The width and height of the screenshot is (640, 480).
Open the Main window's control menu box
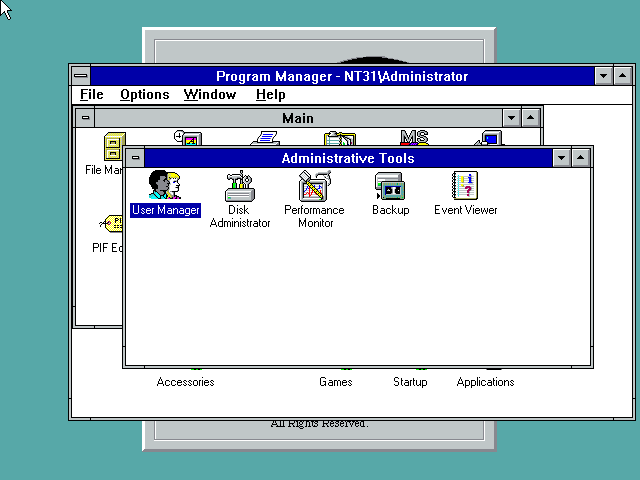coord(85,118)
